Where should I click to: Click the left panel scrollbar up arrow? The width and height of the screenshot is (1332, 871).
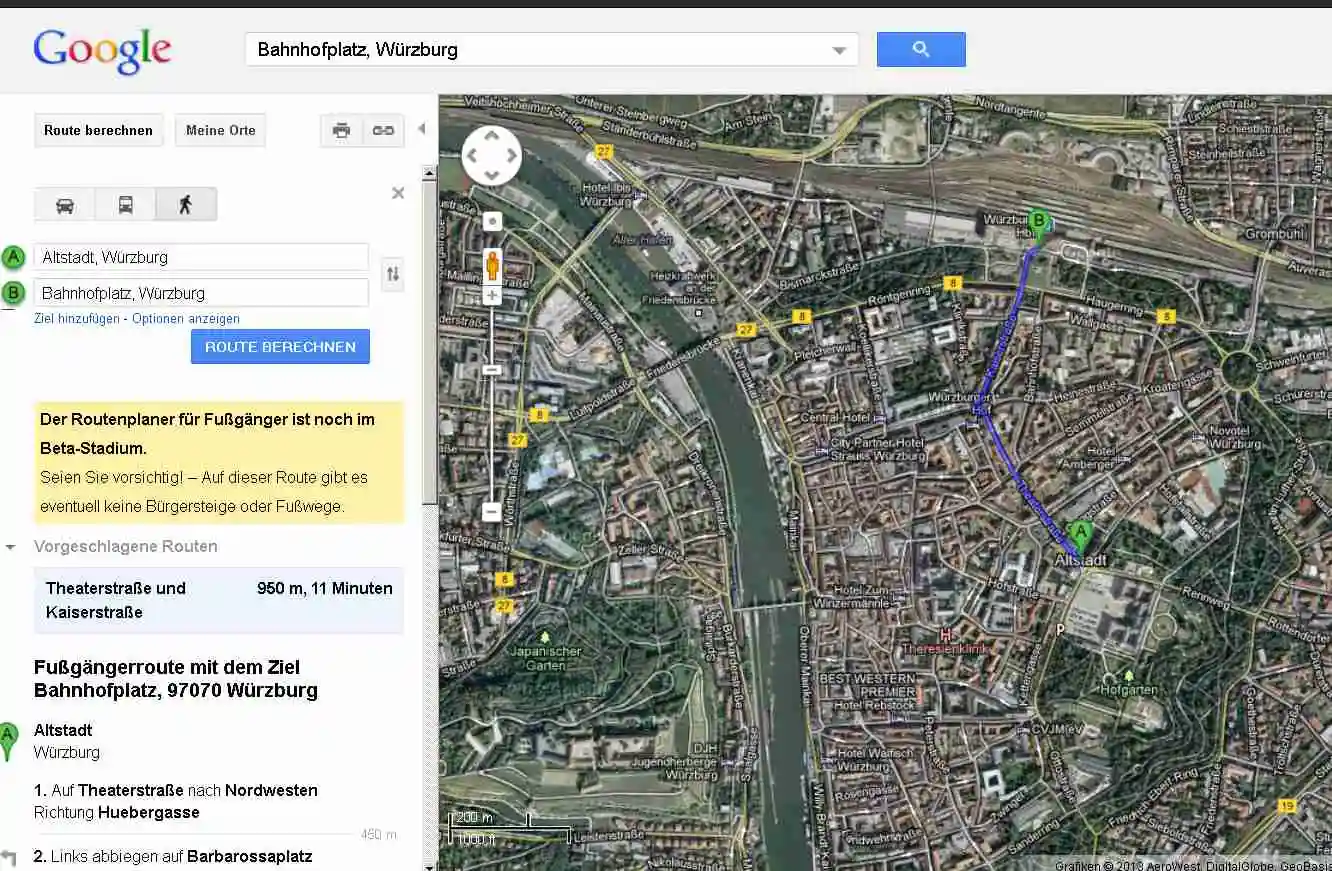430,172
